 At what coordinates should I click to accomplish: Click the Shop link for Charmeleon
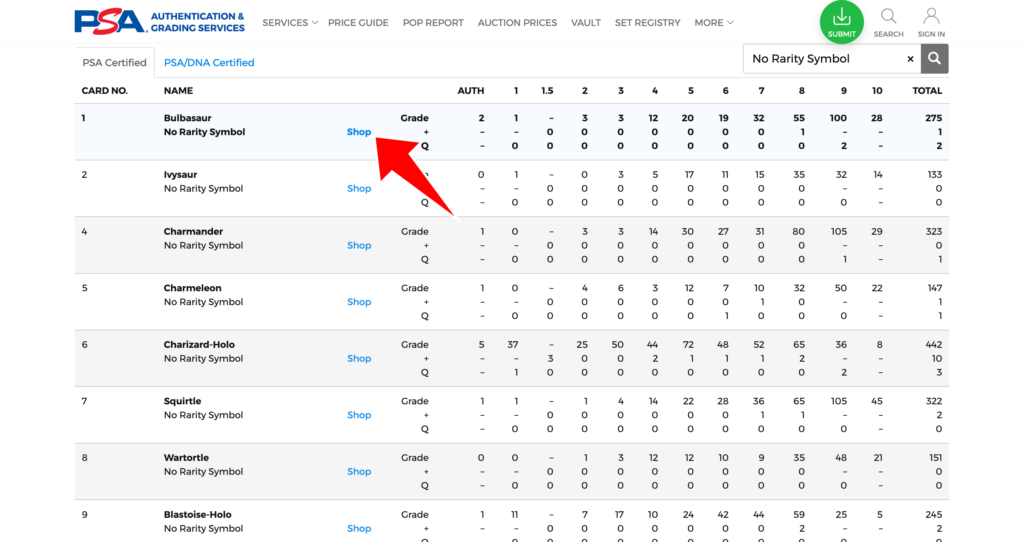[359, 302]
